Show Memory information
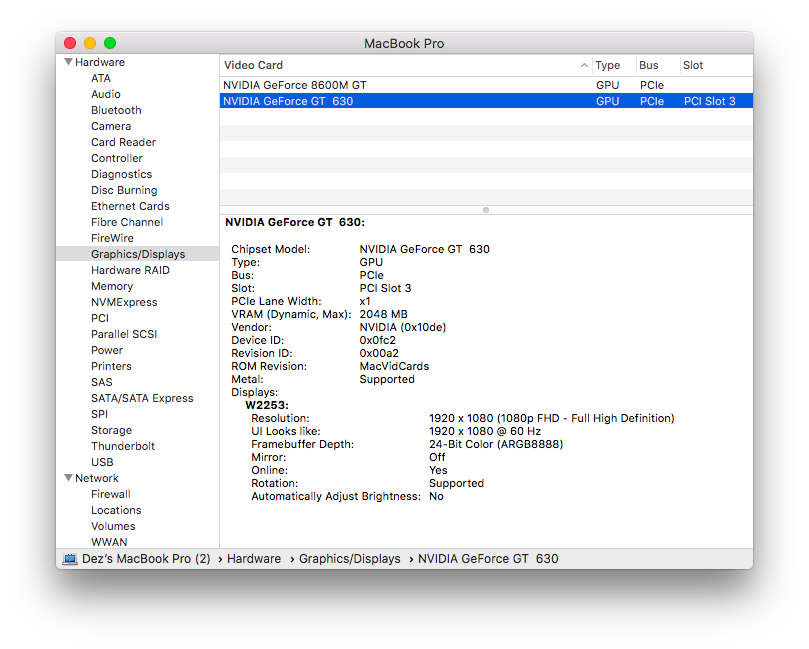 tap(112, 286)
